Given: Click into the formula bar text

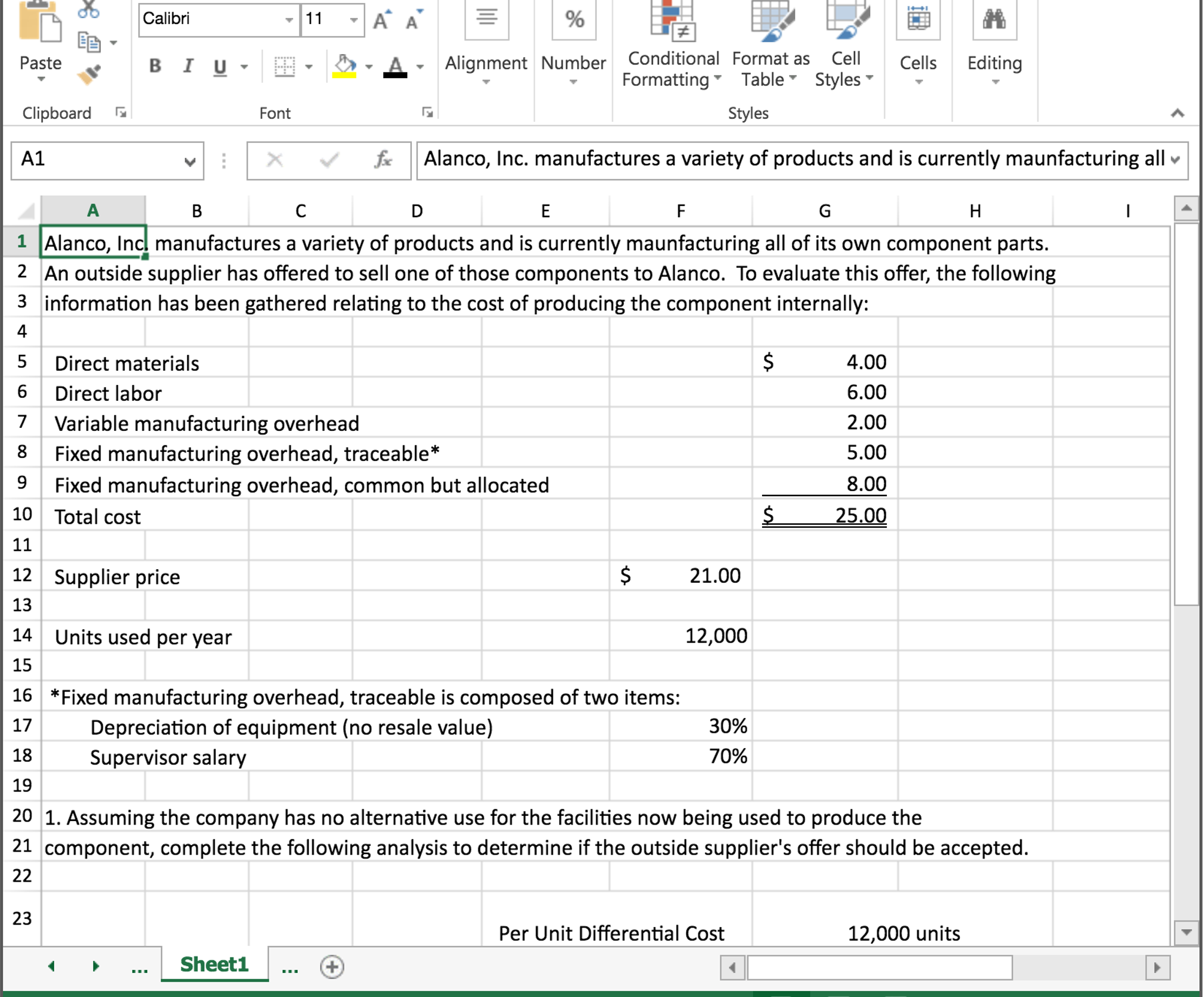Looking at the screenshot, I should 794,159.
